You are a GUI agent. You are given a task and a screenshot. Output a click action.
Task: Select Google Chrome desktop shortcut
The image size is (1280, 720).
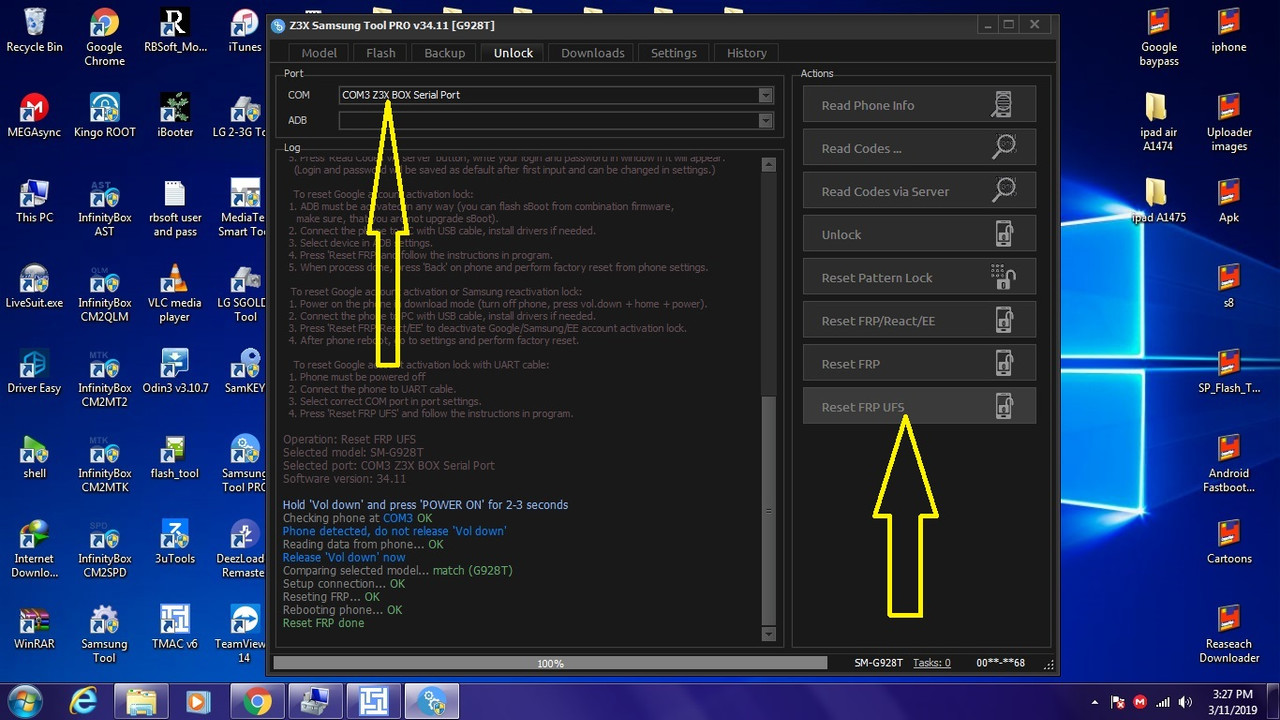pos(104,38)
